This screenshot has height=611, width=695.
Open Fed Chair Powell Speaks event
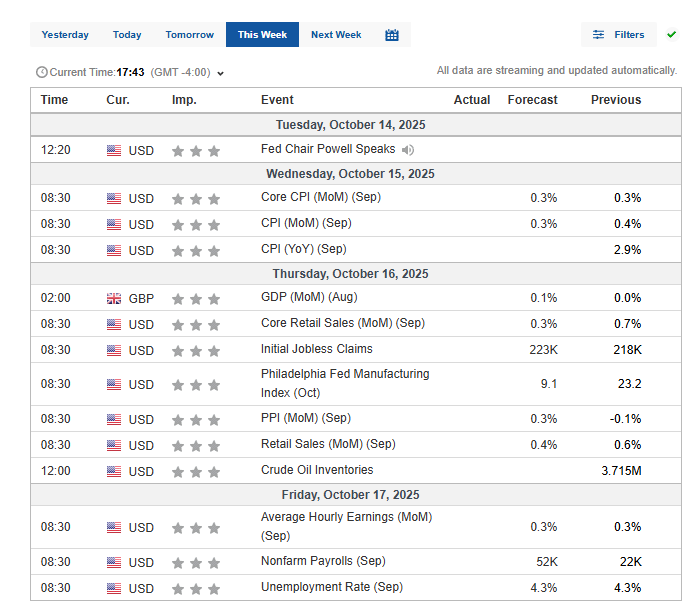tap(328, 149)
